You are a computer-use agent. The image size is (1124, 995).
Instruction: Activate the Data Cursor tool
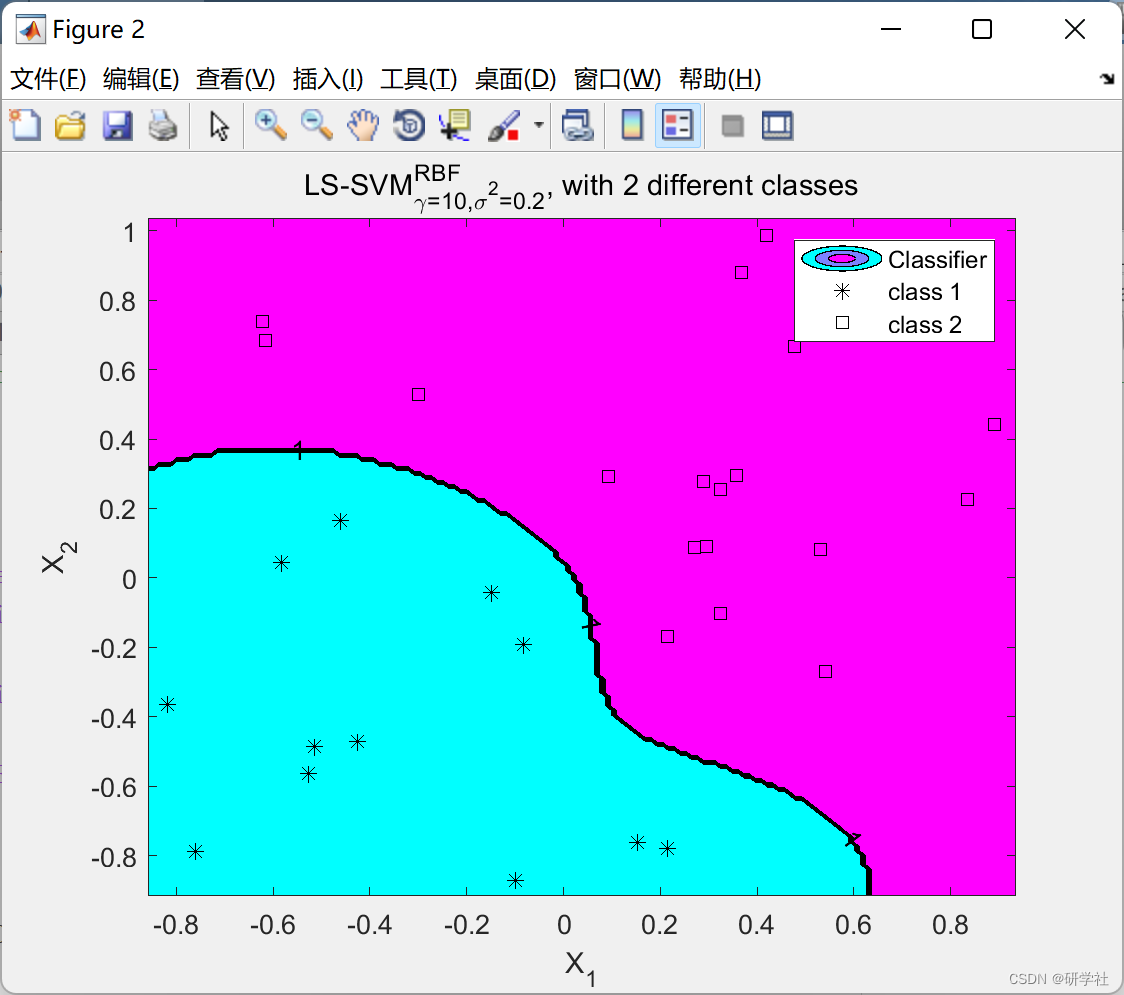point(455,125)
